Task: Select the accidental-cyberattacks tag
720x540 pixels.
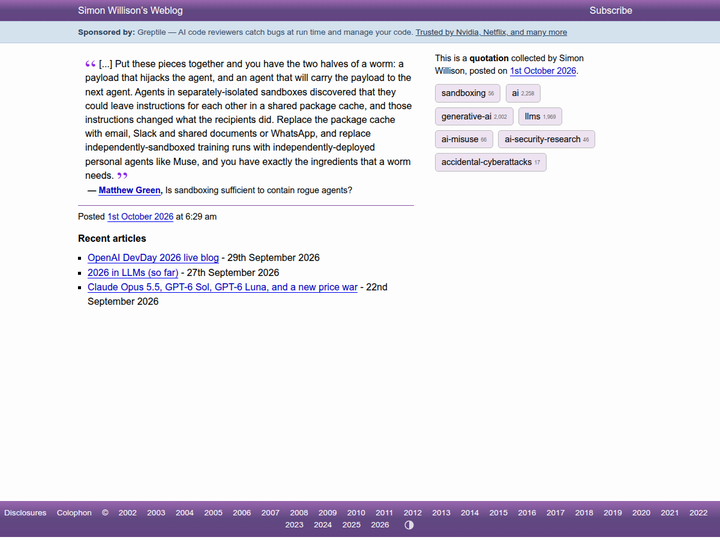Action: [x=490, y=162]
